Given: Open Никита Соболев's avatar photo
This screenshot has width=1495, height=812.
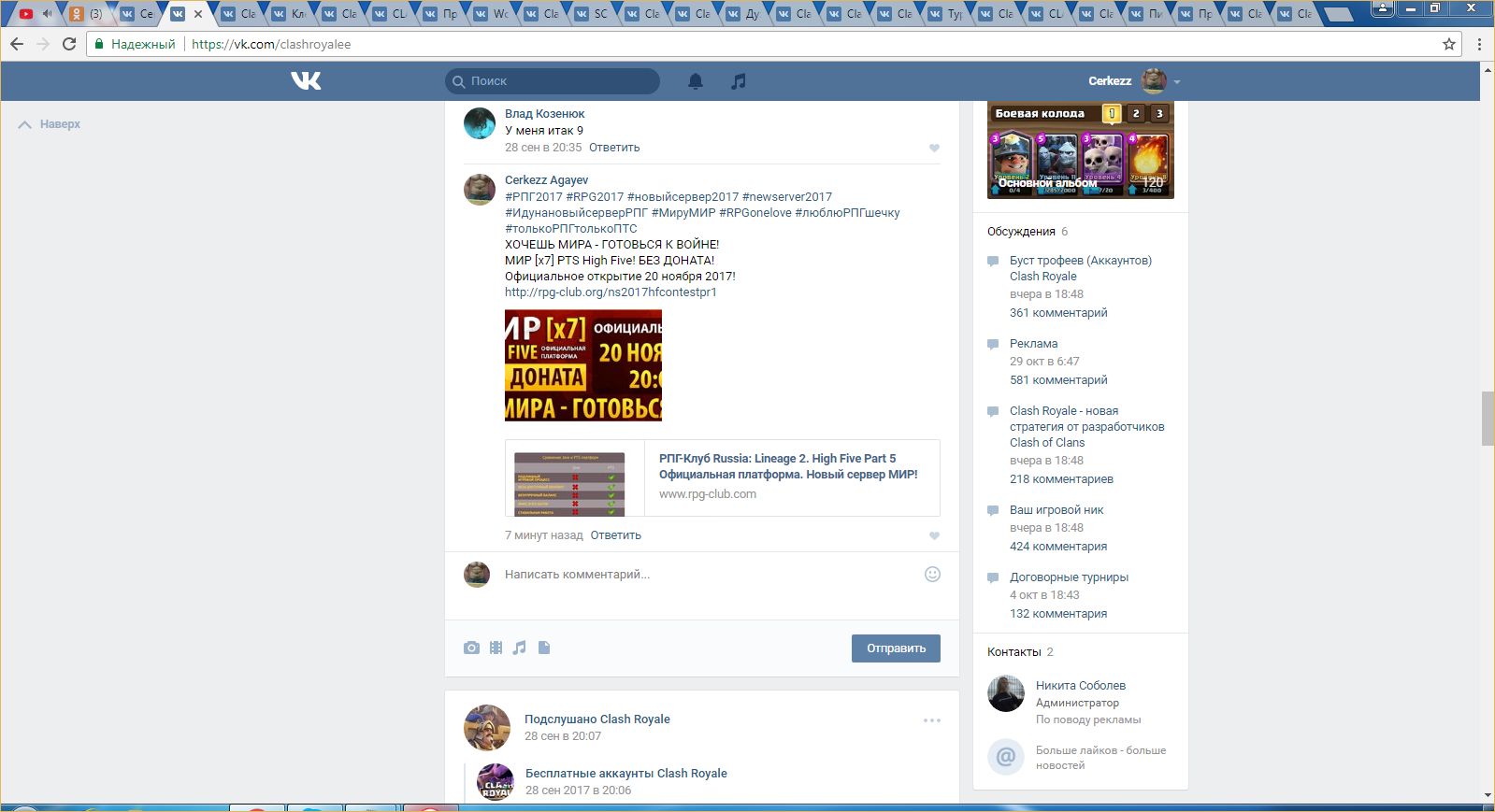Looking at the screenshot, I should click(x=1006, y=693).
